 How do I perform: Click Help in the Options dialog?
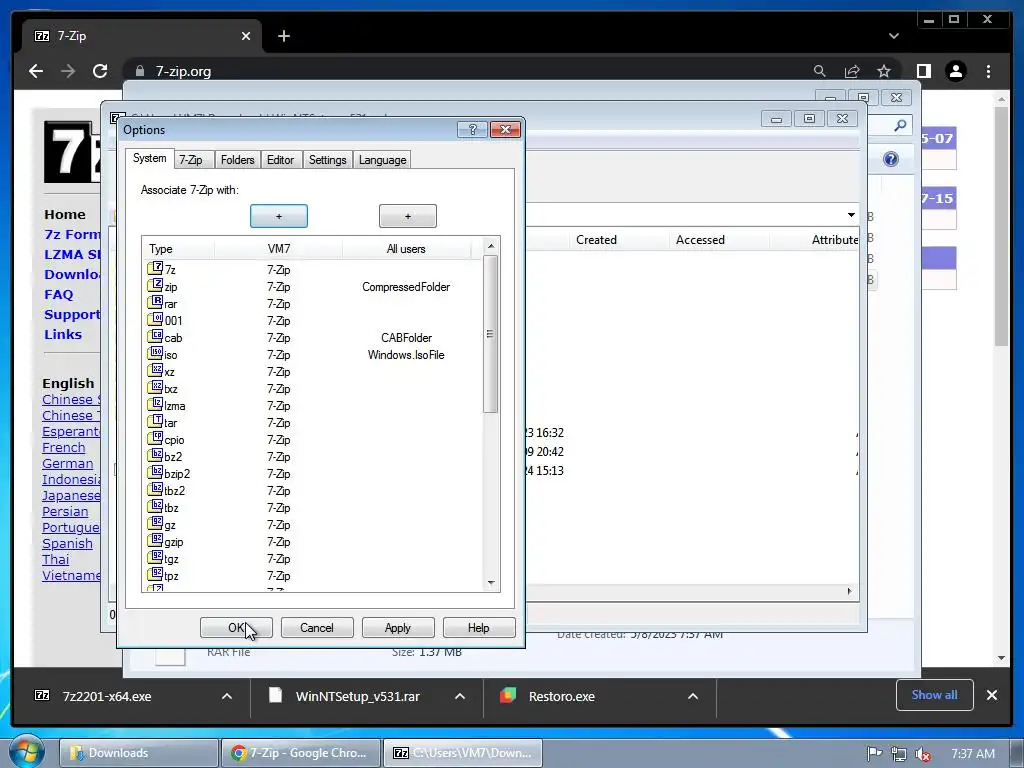point(479,628)
